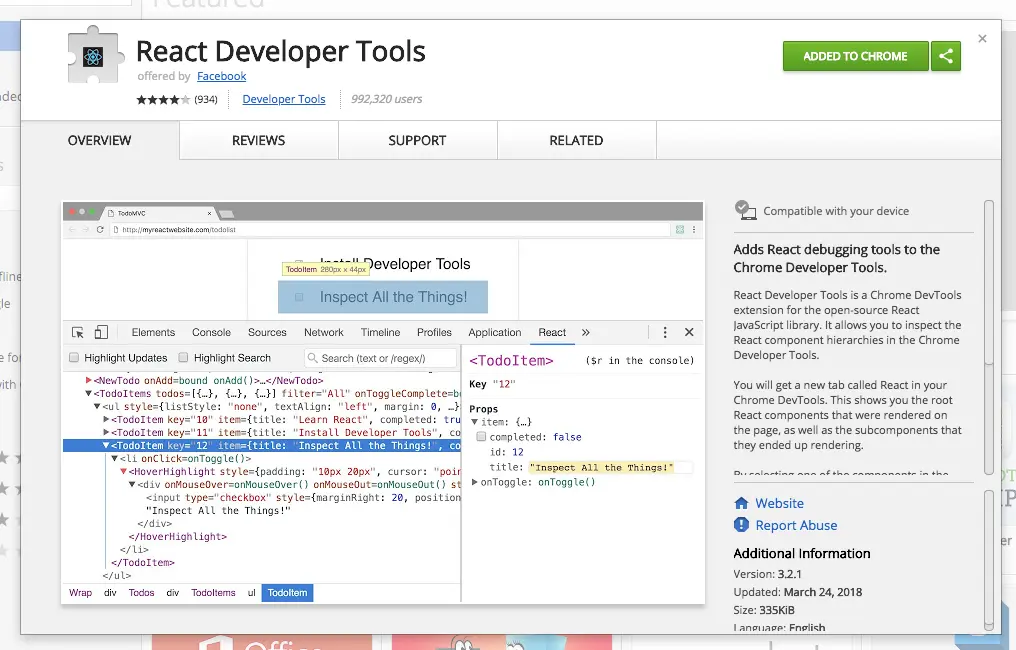
Task: Enable the Highlight Search checkbox
Action: tap(183, 357)
